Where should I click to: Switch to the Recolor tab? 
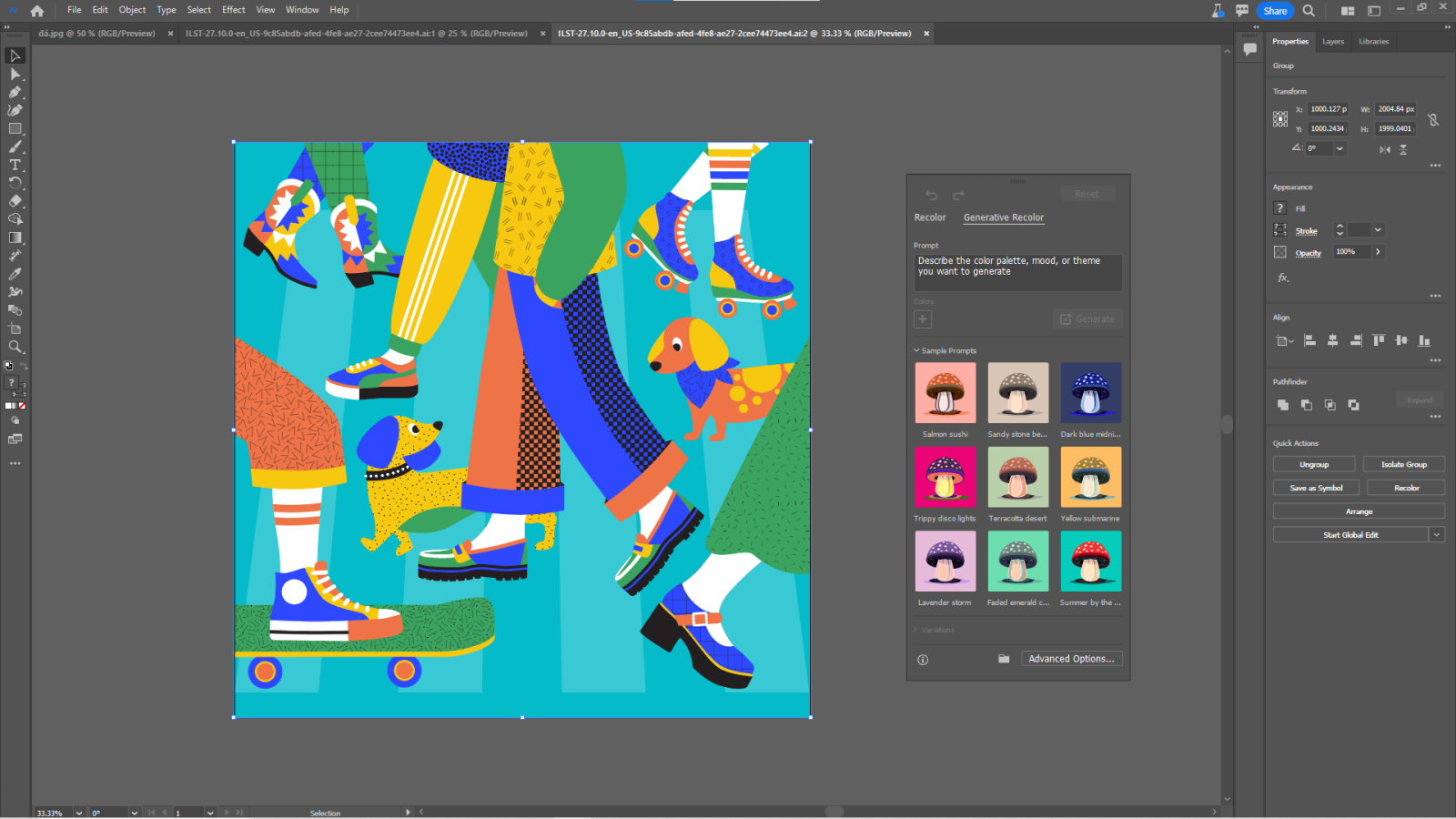tap(930, 217)
